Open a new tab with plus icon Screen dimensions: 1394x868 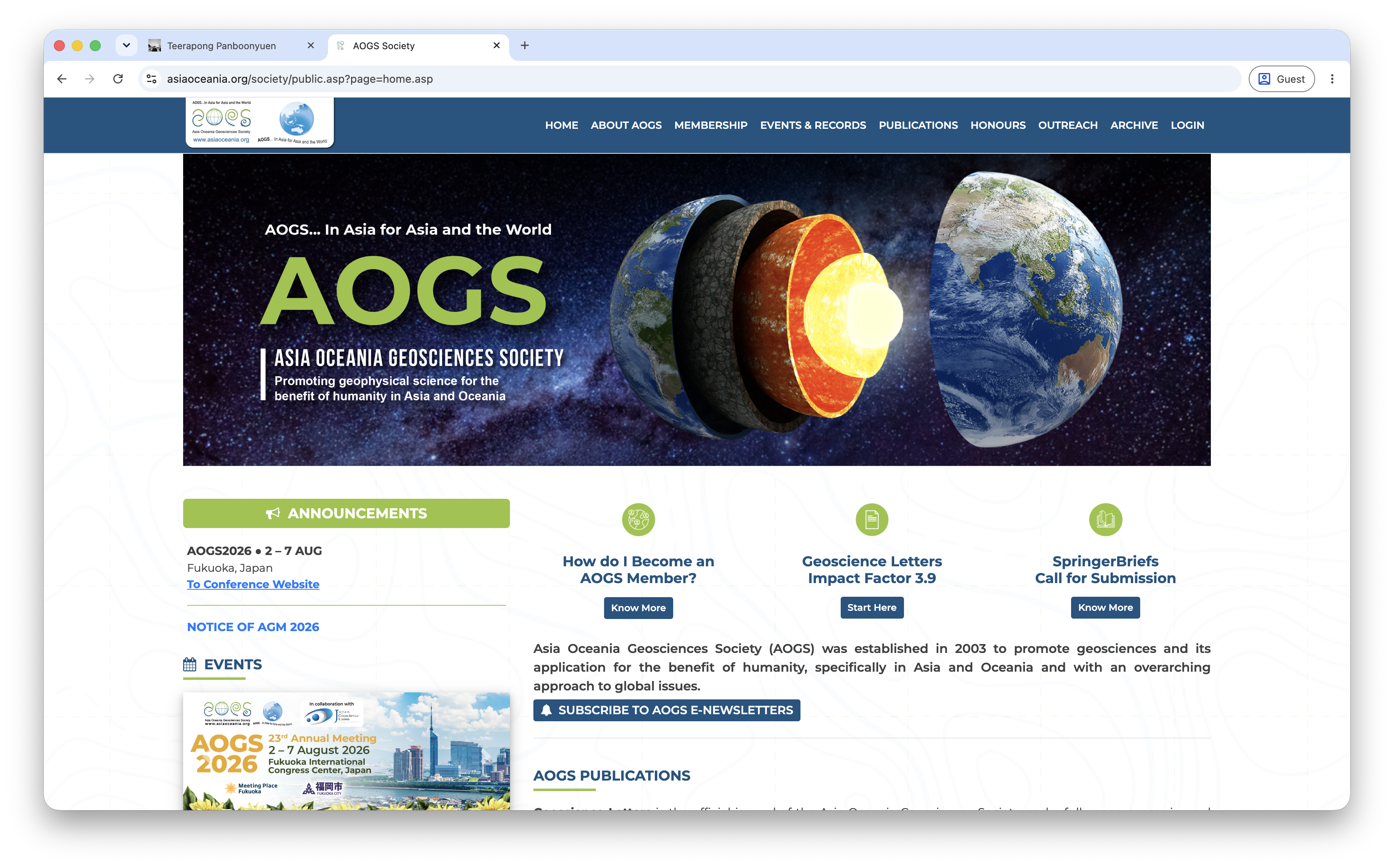[x=524, y=45]
